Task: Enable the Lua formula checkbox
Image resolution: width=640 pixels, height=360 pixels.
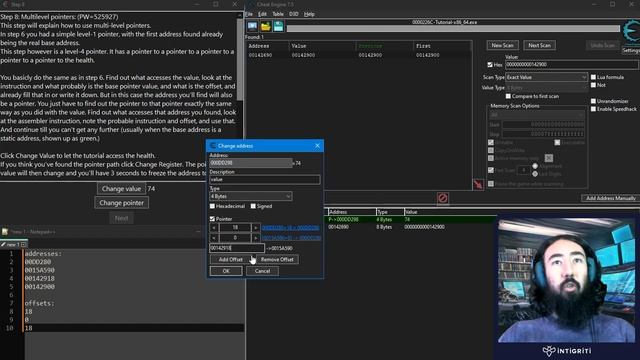Action: (593, 77)
